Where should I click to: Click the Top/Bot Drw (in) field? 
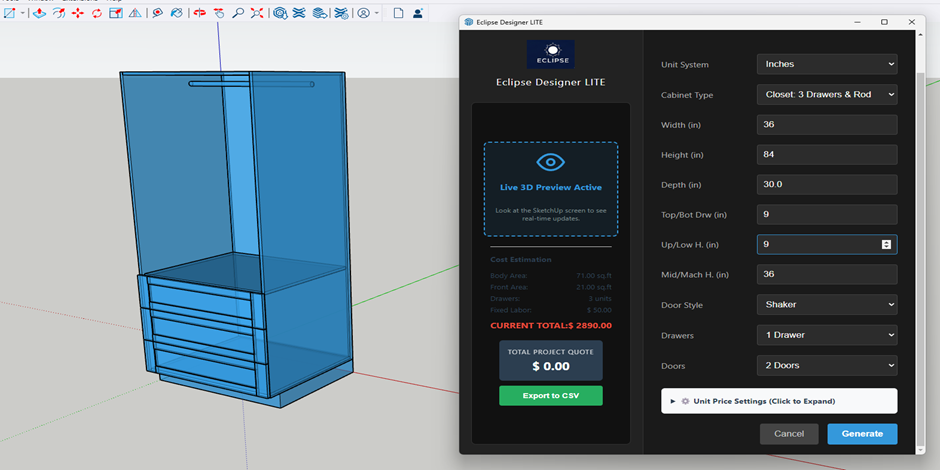pos(827,215)
